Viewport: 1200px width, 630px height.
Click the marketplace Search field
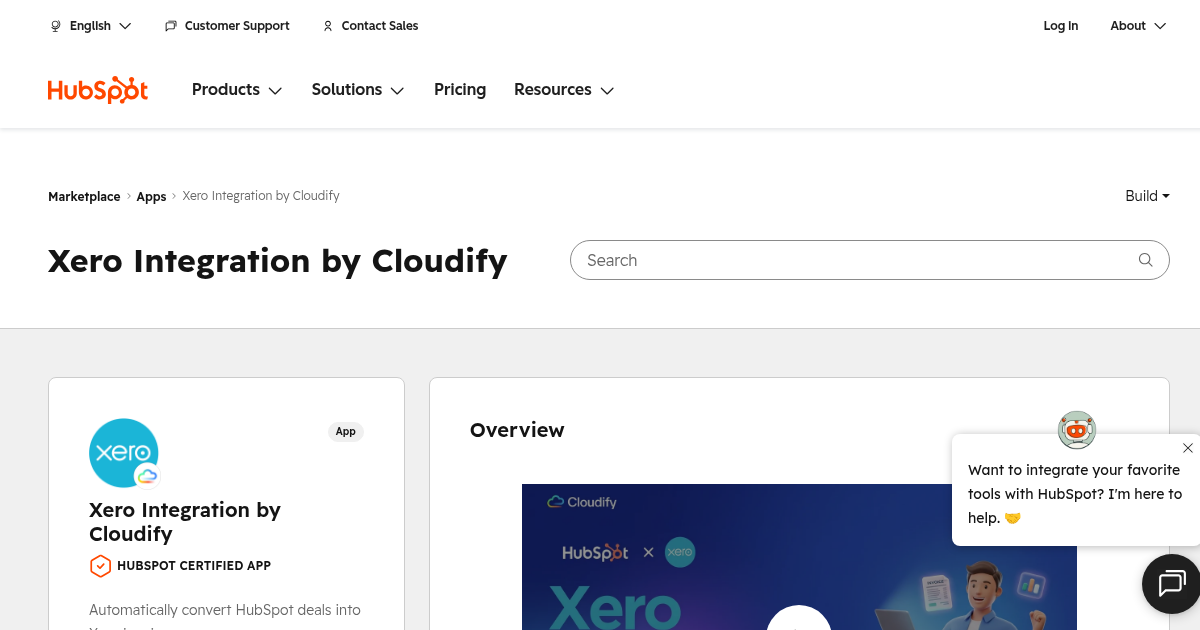point(870,260)
